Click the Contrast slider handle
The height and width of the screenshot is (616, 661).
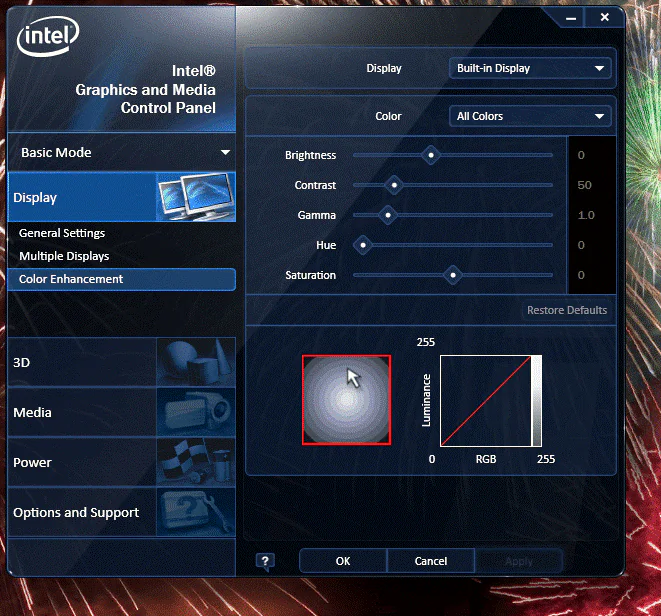click(x=394, y=185)
